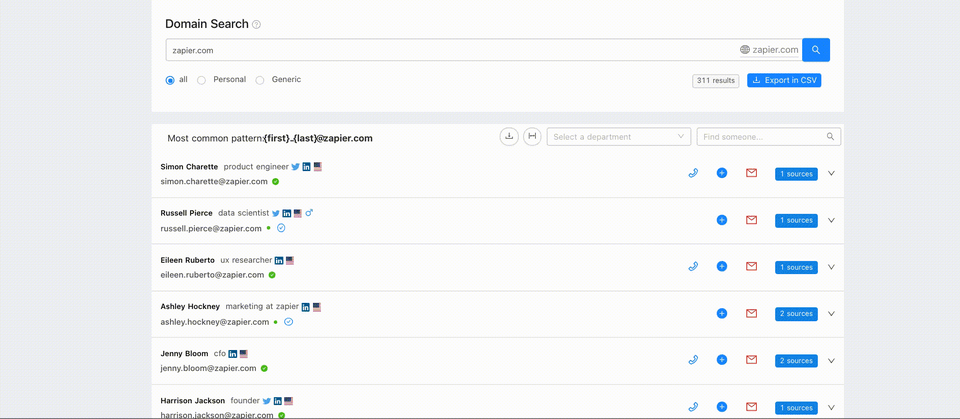
Task: Open Simon Charette's LinkedIn icon
Action: pyautogui.click(x=307, y=167)
